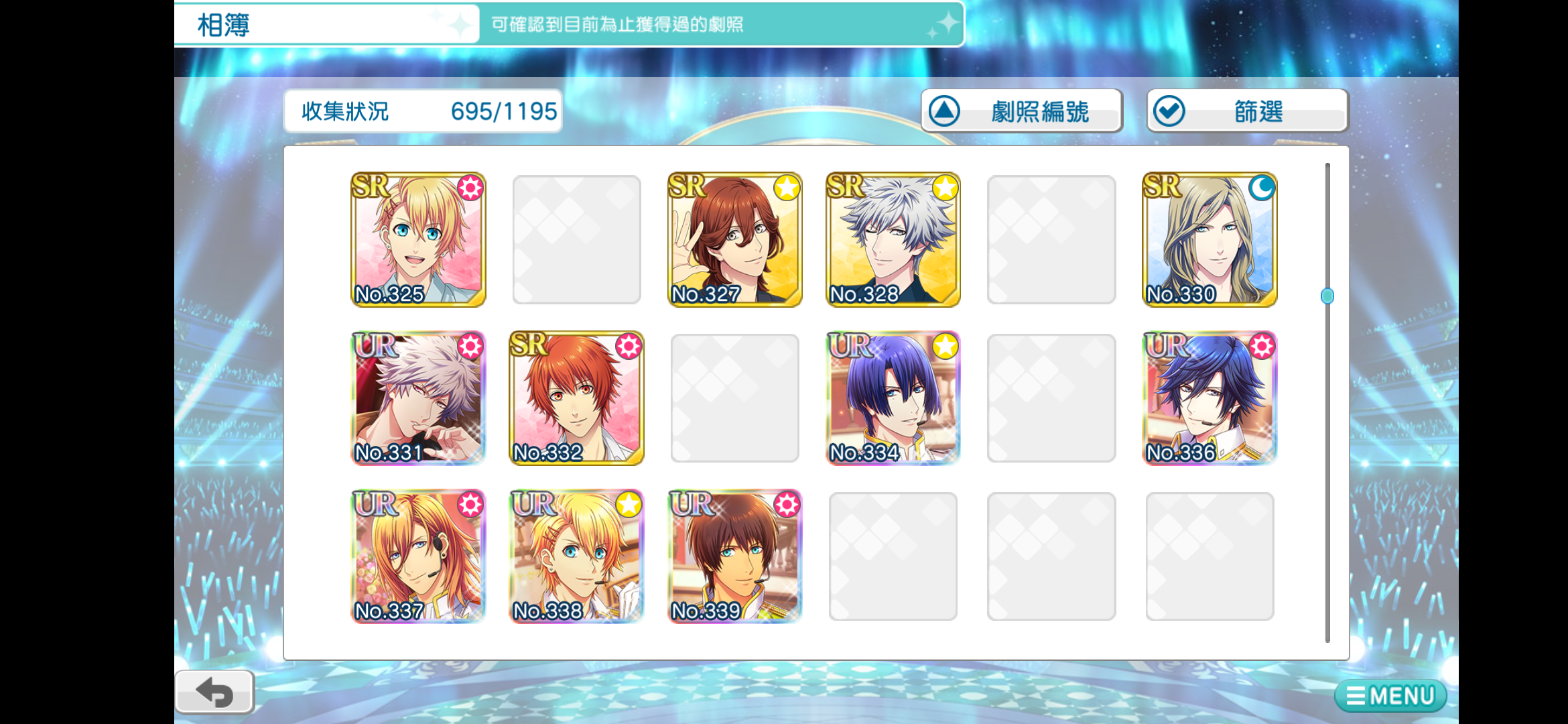Click the back arrow icon
Viewport: 1568px width, 724px height.
point(214,692)
